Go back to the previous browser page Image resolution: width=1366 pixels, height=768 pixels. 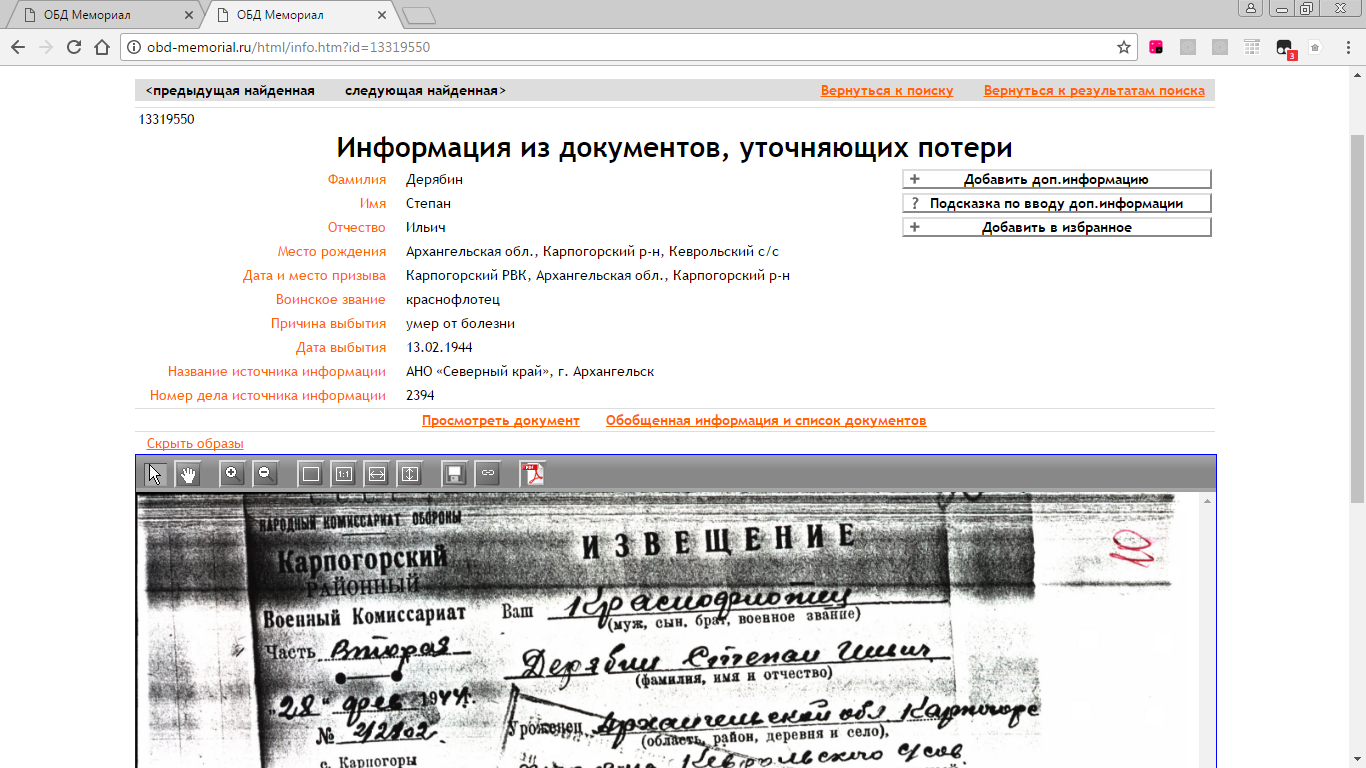tap(18, 47)
